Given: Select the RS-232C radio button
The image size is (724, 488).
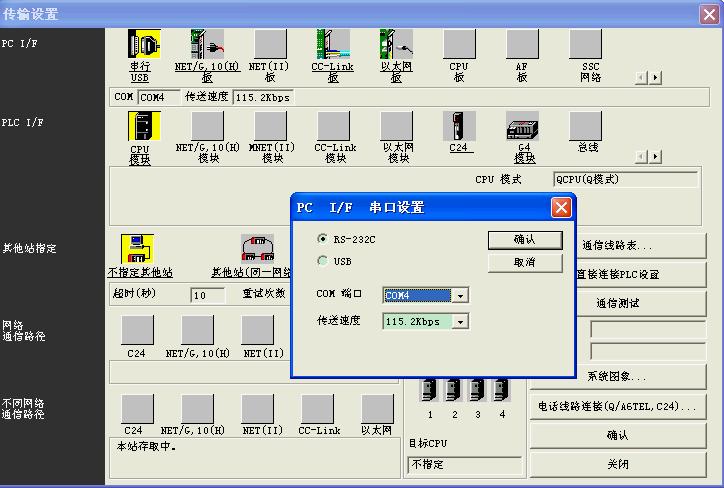Looking at the screenshot, I should click(x=322, y=239).
